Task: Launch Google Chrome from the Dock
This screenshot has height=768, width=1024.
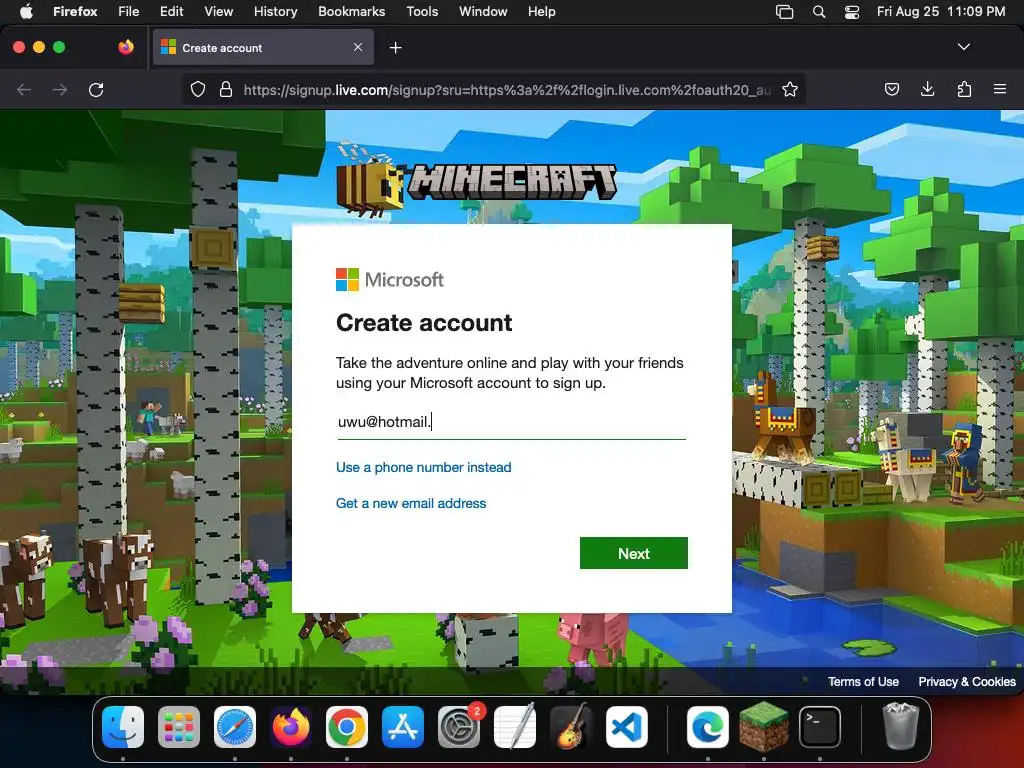Action: coord(347,727)
